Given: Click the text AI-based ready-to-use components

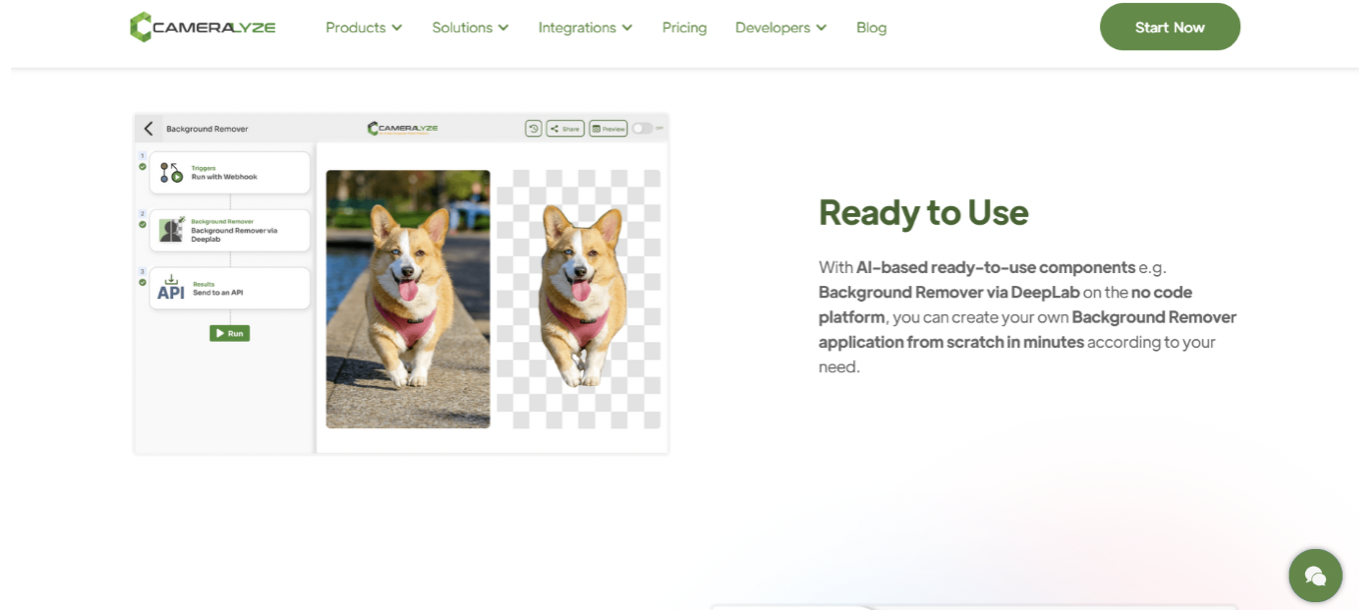Looking at the screenshot, I should tap(995, 267).
